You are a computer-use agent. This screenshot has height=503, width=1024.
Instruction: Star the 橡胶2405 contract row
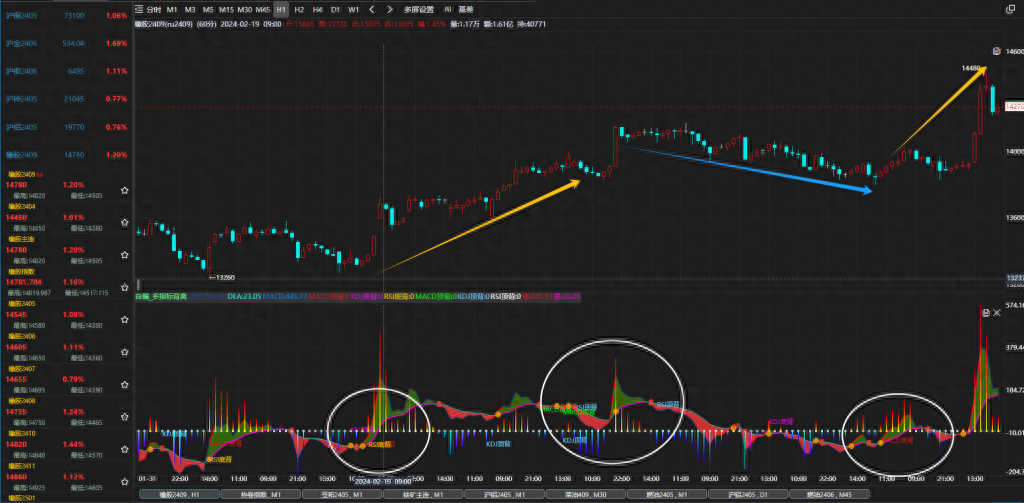[x=124, y=320]
